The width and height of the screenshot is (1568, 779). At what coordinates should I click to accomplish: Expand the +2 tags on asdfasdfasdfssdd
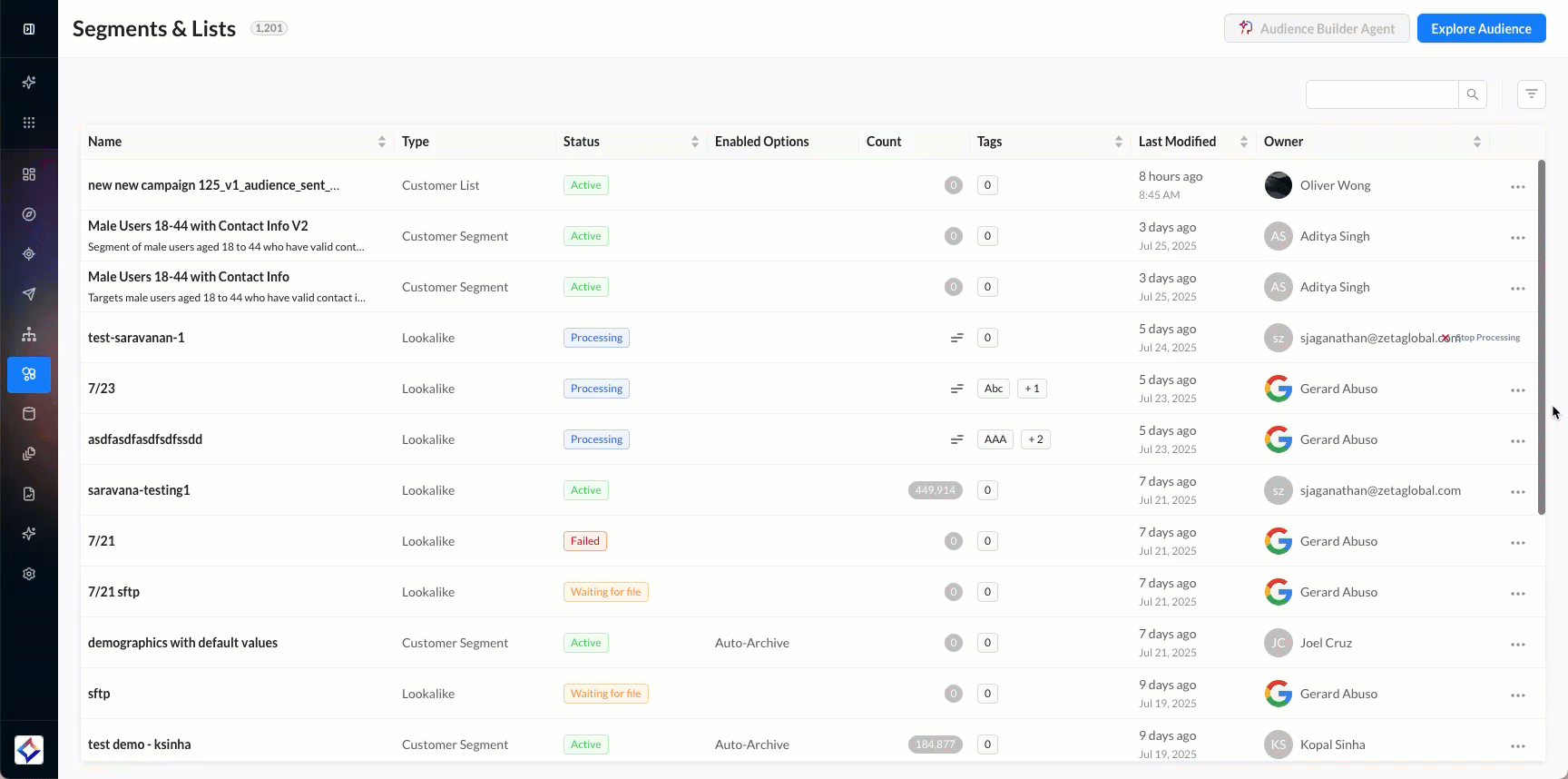(x=1035, y=439)
